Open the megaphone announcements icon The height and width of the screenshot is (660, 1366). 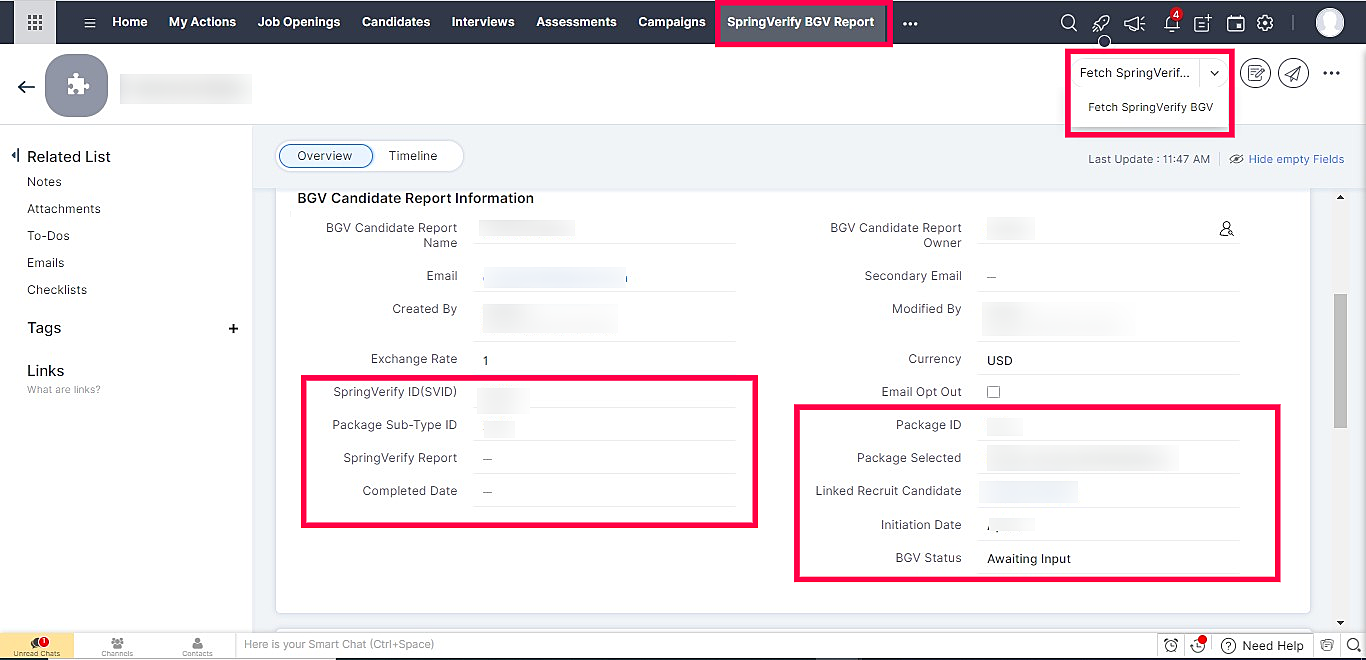click(x=1134, y=23)
